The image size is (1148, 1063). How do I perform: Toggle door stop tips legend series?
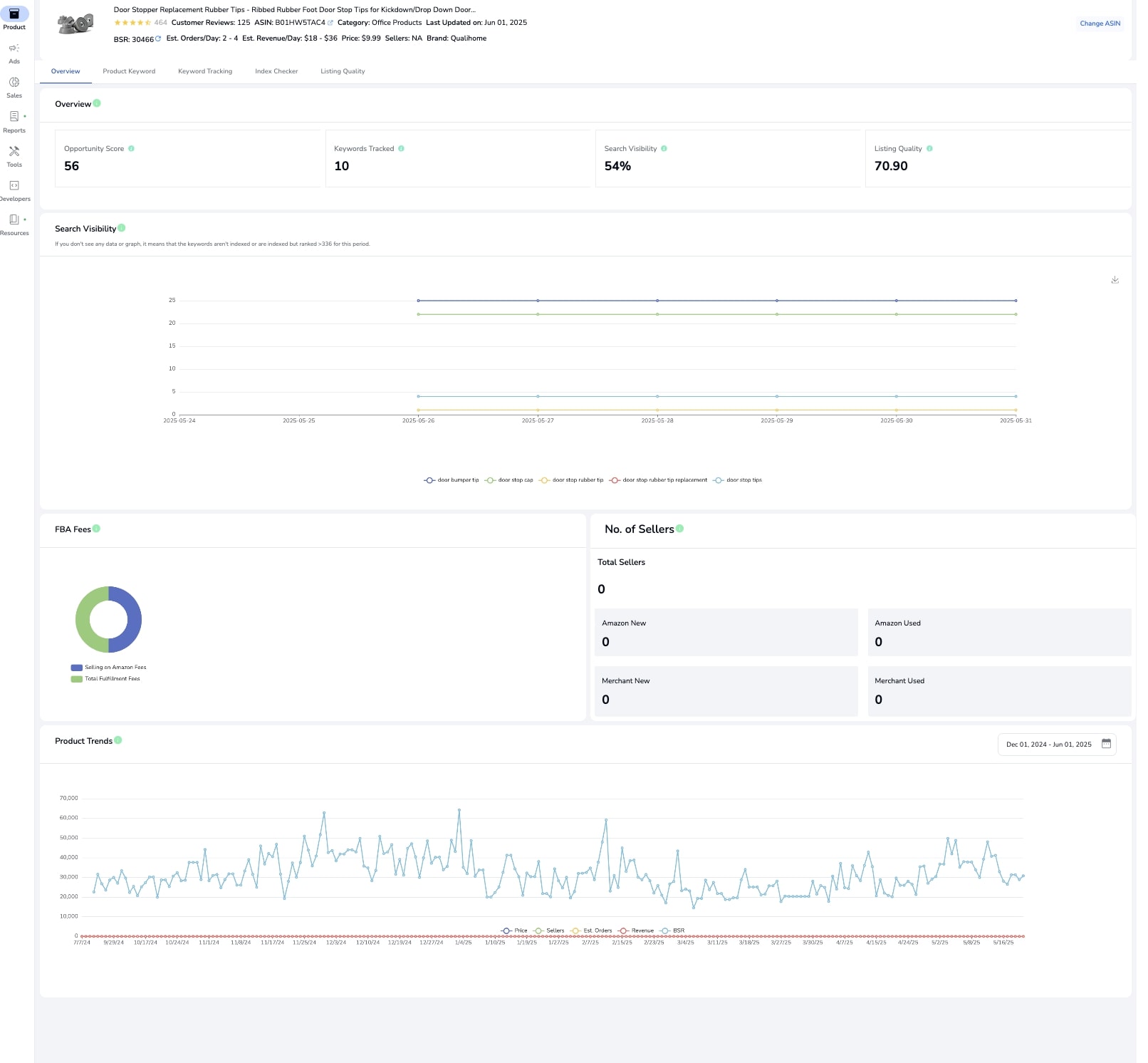[x=737, y=480]
